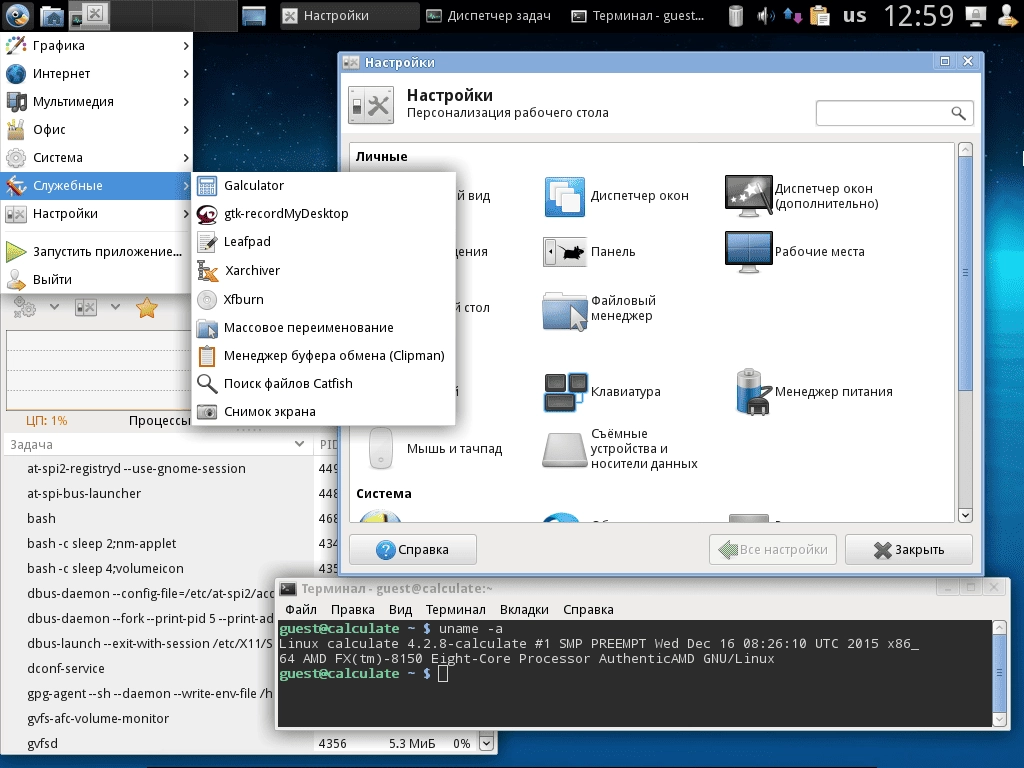Click the show desktop panel icon
Screen dimensions: 1024x768
[x=253, y=16]
